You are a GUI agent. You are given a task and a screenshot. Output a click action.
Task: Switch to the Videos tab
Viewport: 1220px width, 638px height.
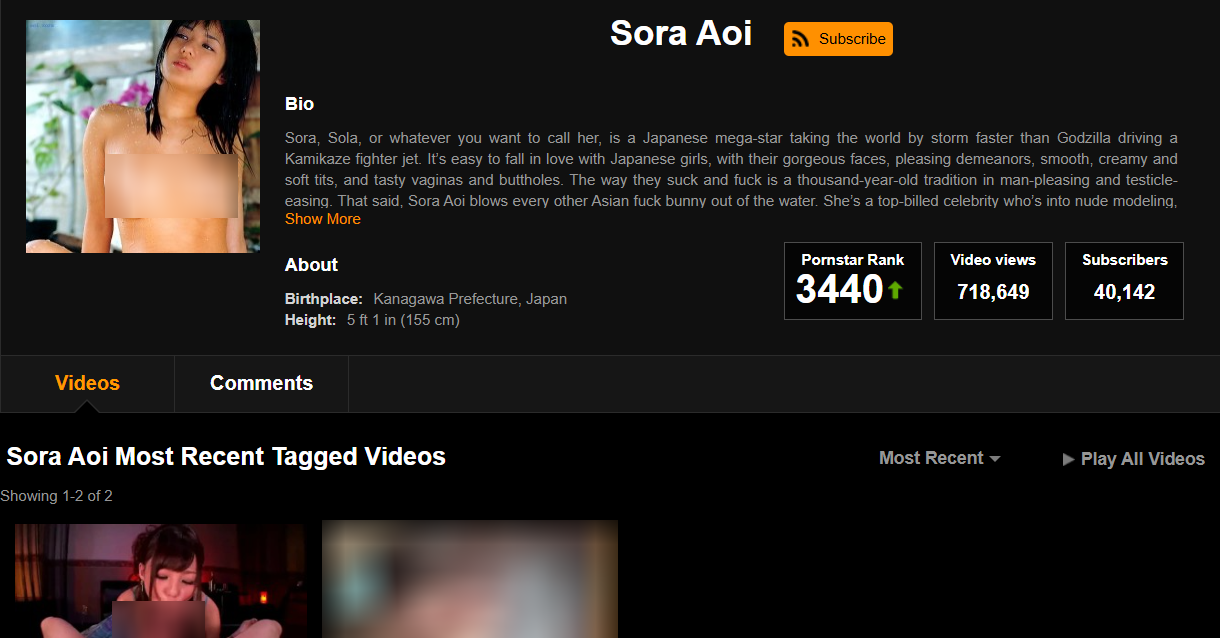(87, 383)
